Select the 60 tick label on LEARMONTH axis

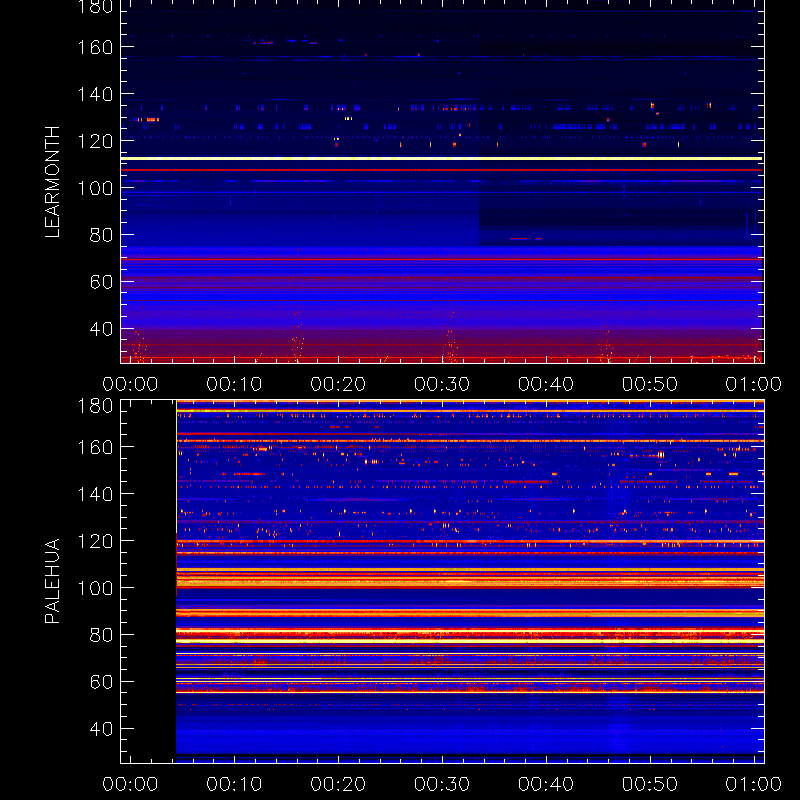pyautogui.click(x=101, y=282)
